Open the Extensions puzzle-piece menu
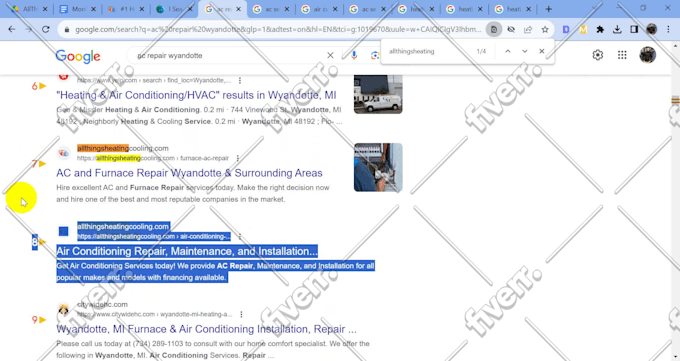The width and height of the screenshot is (680, 361). click(600, 30)
